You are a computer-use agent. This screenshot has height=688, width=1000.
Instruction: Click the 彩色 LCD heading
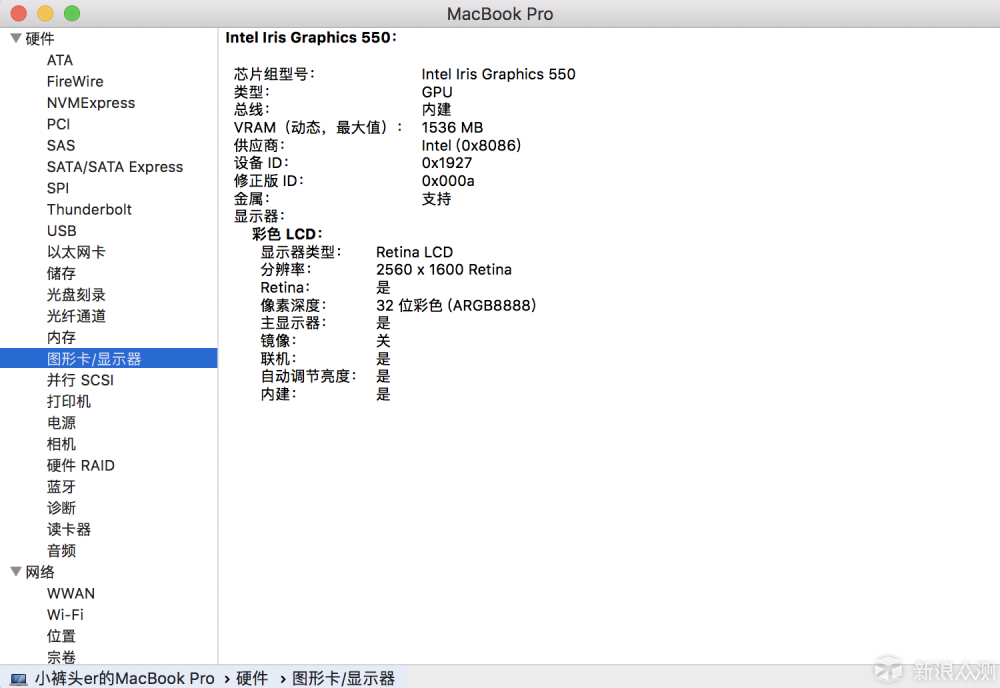(287, 234)
